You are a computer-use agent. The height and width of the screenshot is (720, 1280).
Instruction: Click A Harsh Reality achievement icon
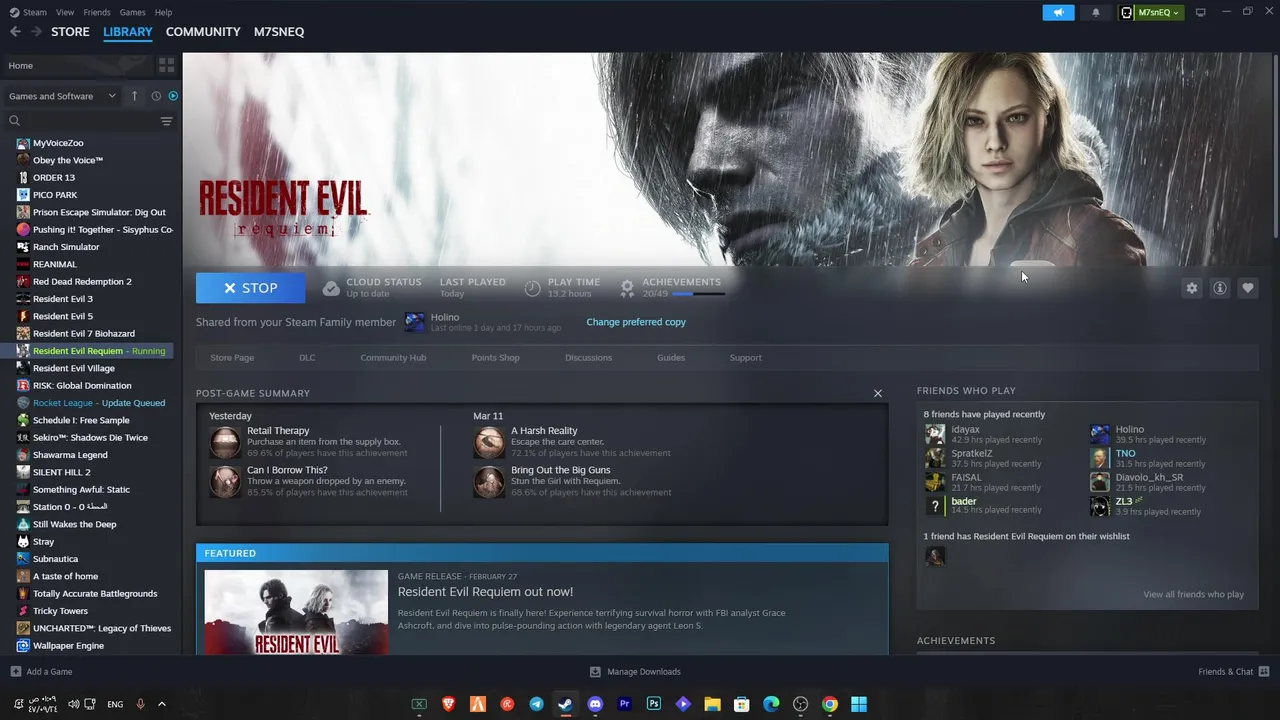[x=489, y=442]
